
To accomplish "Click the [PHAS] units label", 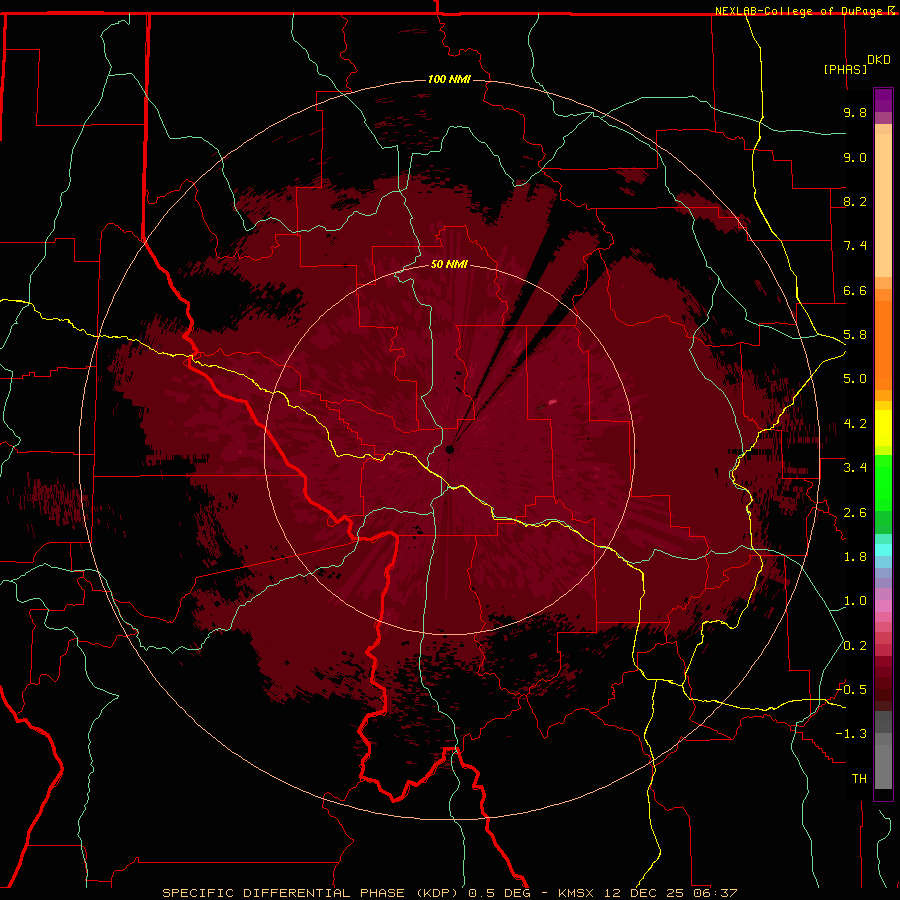I will [x=845, y=70].
